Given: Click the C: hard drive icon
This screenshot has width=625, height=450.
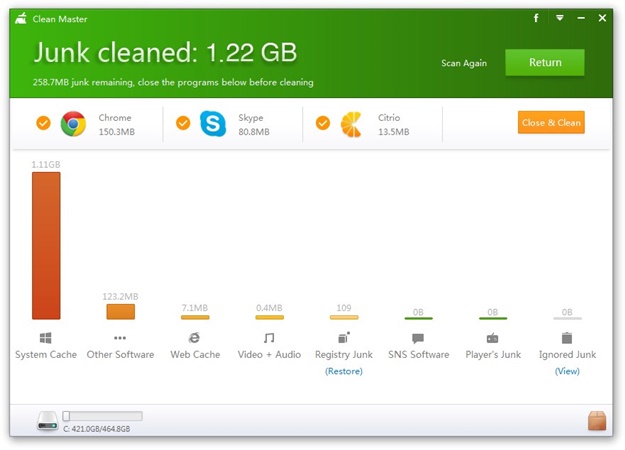Looking at the screenshot, I should pos(48,421).
